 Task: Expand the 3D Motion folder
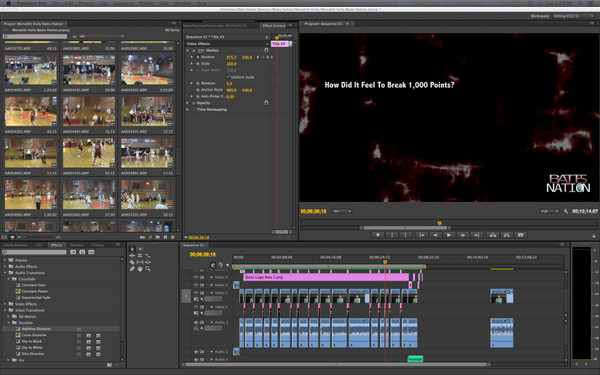pyautogui.click(x=8, y=316)
